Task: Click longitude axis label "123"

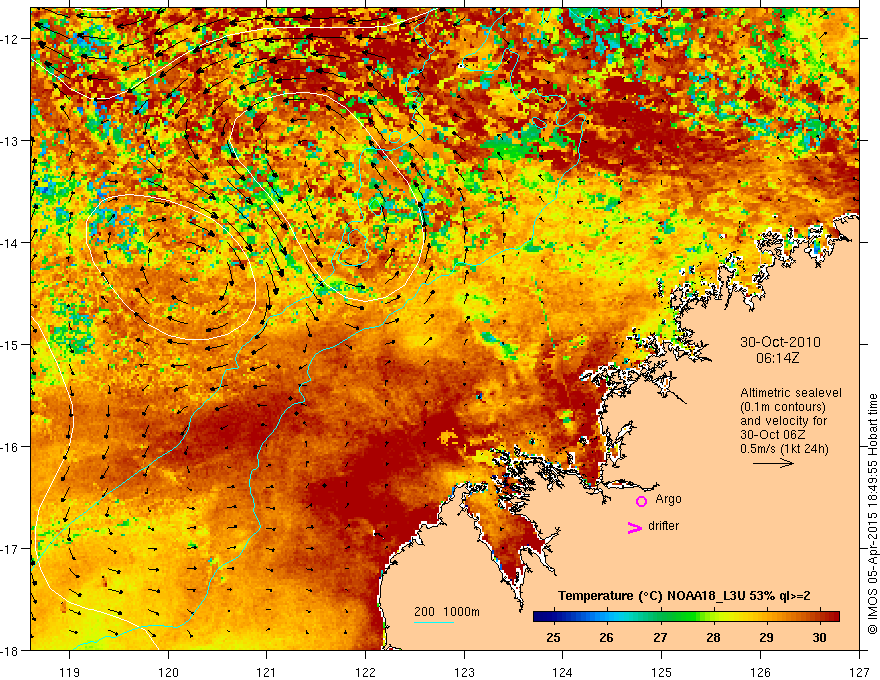Action: [x=464, y=672]
